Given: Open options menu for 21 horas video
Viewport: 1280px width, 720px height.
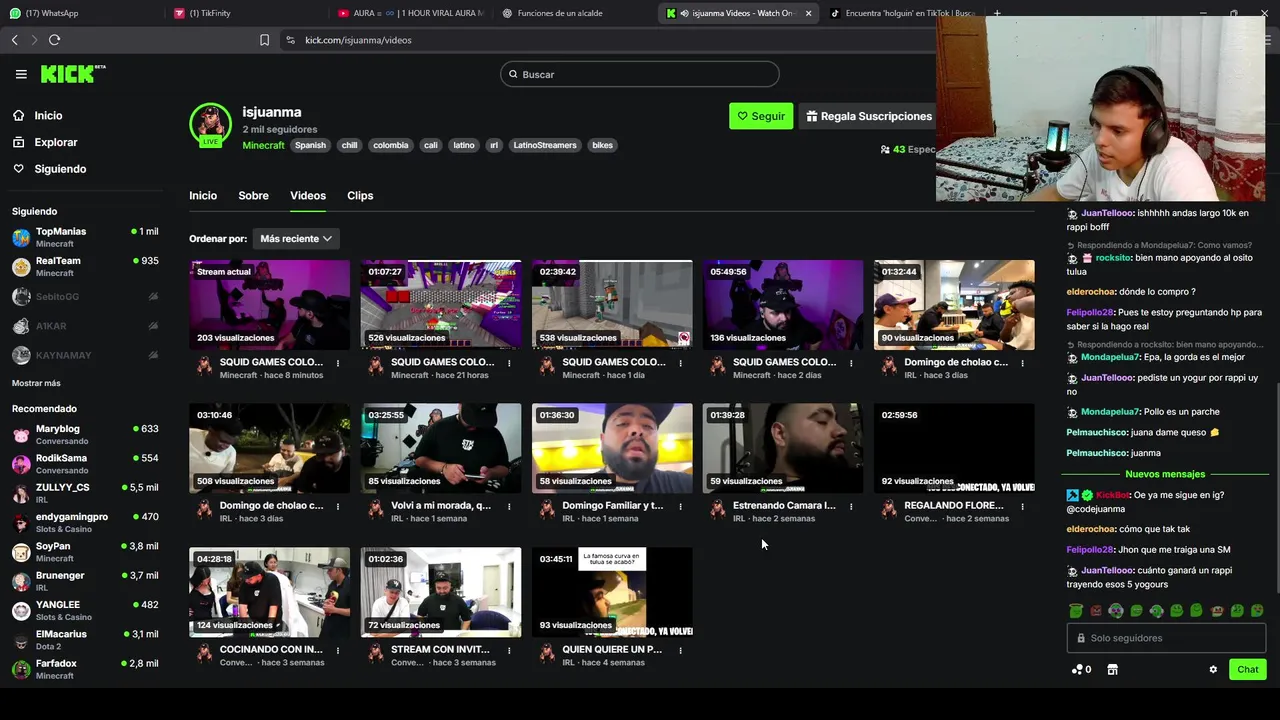Looking at the screenshot, I should [509, 363].
